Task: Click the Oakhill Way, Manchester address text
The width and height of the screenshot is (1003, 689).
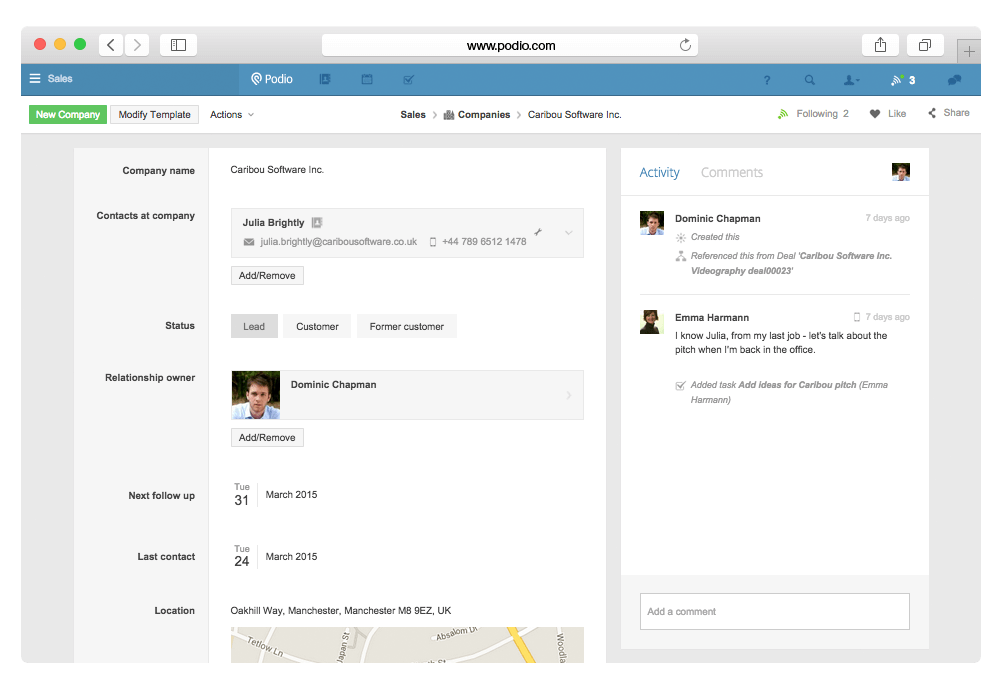Action: (x=341, y=610)
